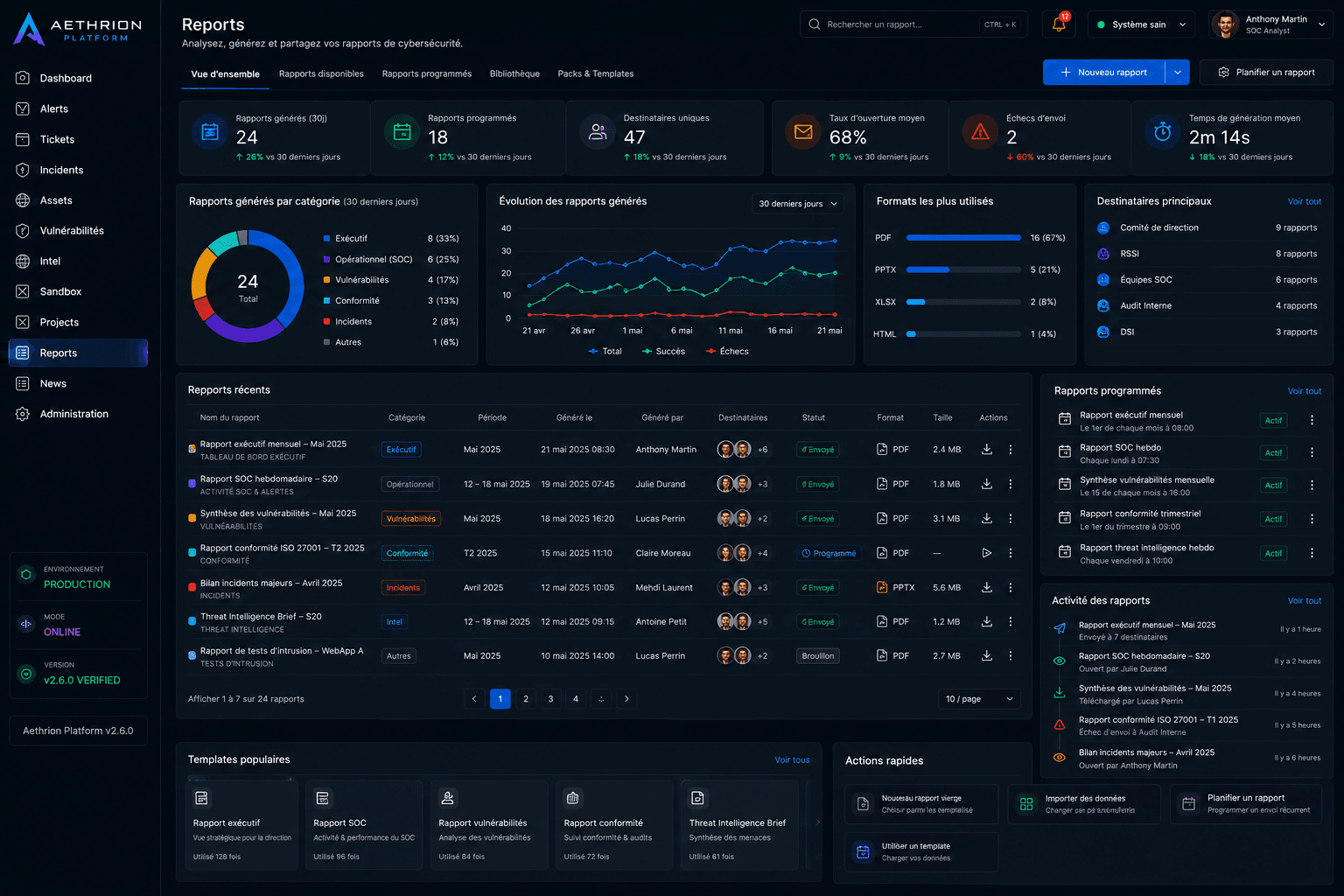The width and height of the screenshot is (1344, 896).
Task: Click Voir tout in Activité des rapports
Action: tap(1304, 601)
